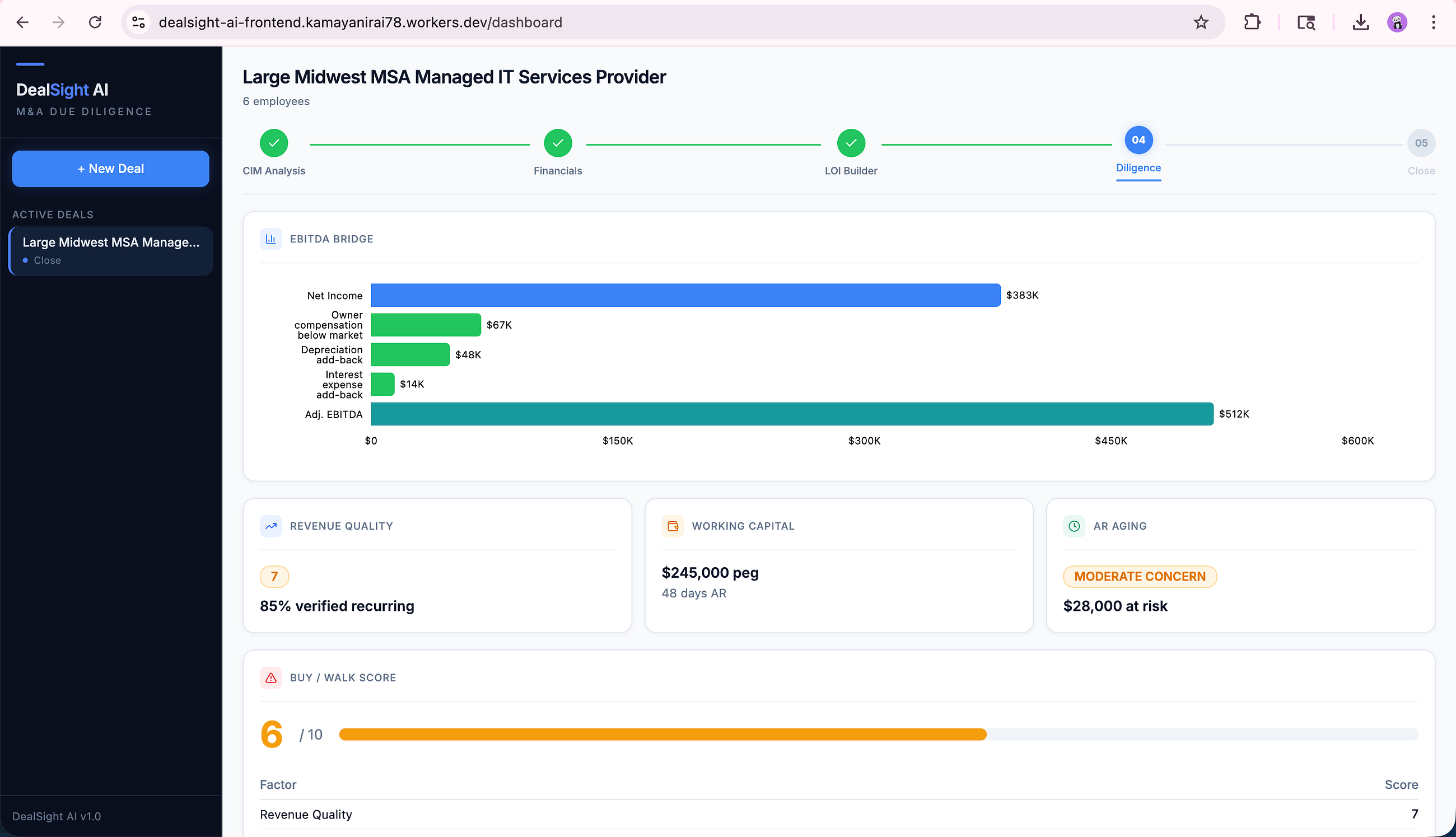Click '$28,000 at risk' text
1456x837 pixels.
click(1114, 606)
